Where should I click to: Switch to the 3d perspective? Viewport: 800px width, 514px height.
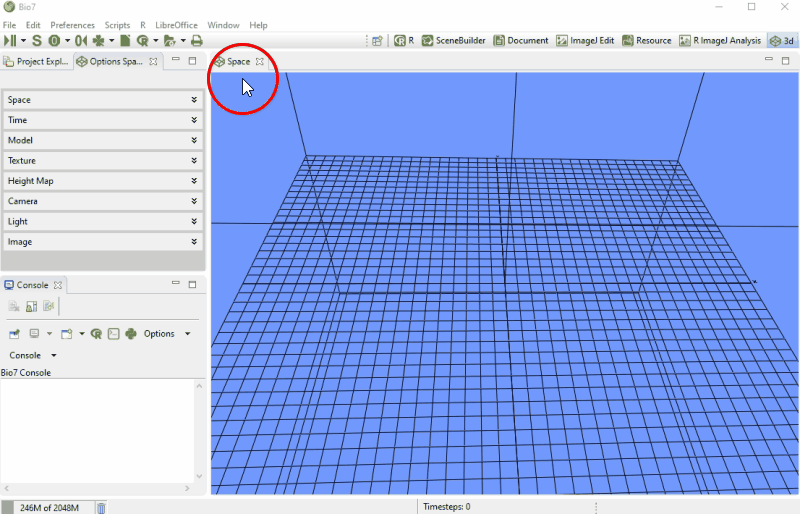pos(782,41)
